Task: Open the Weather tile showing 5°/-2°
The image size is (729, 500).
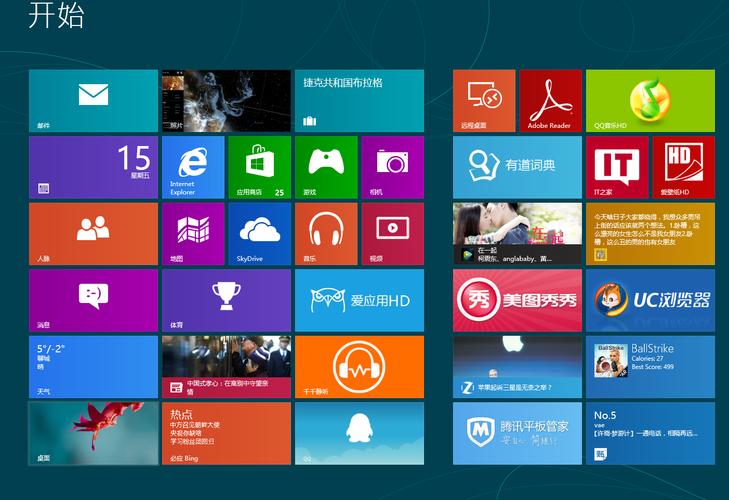Action: [93, 366]
